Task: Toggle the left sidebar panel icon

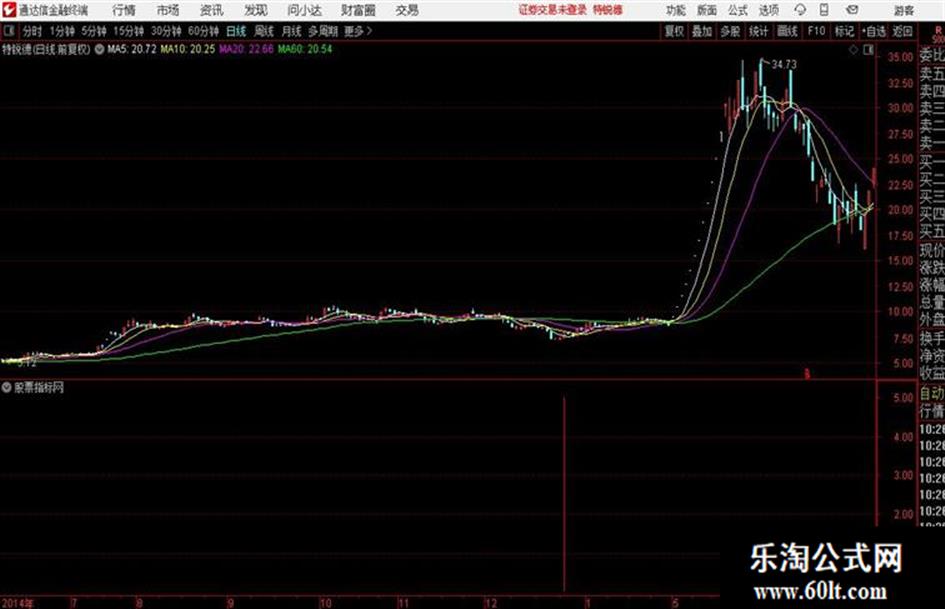Action: point(8,31)
